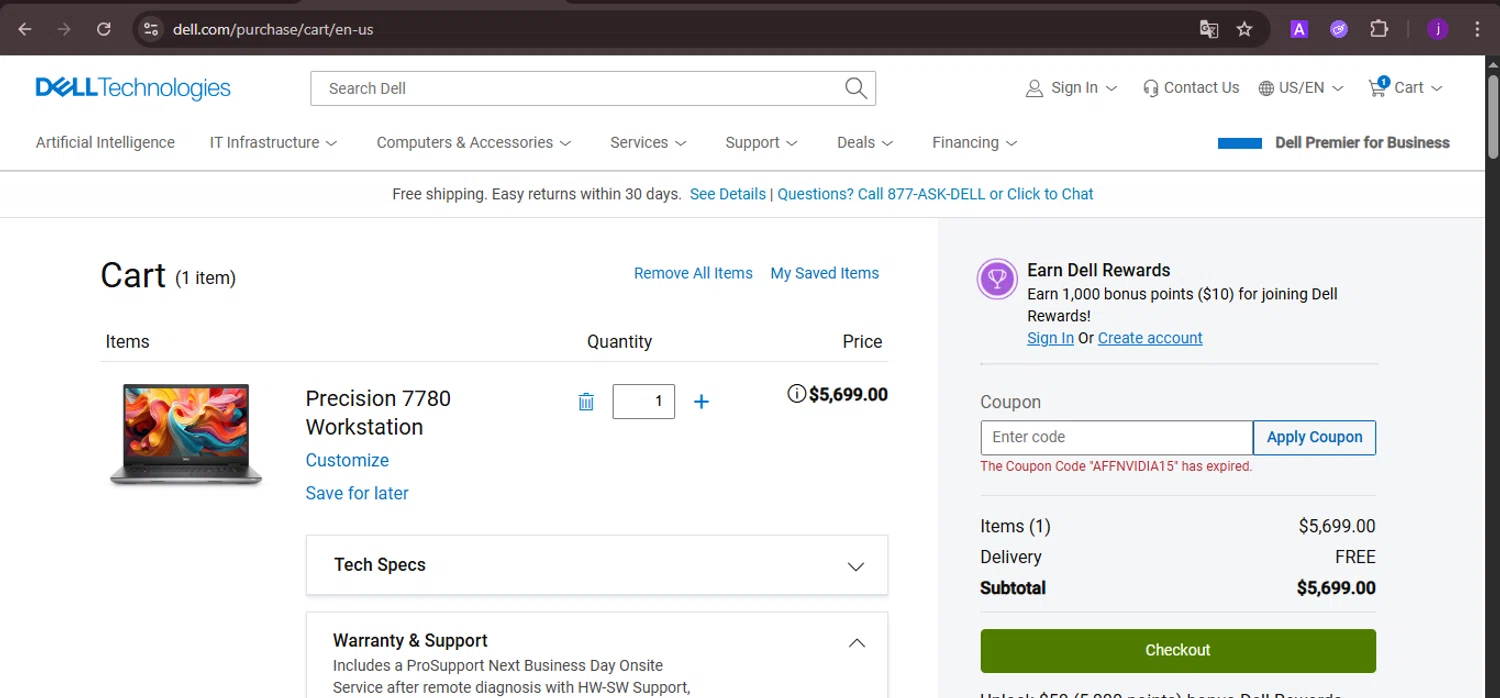
Task: Reload the page with the refresh icon
Action: (x=104, y=29)
